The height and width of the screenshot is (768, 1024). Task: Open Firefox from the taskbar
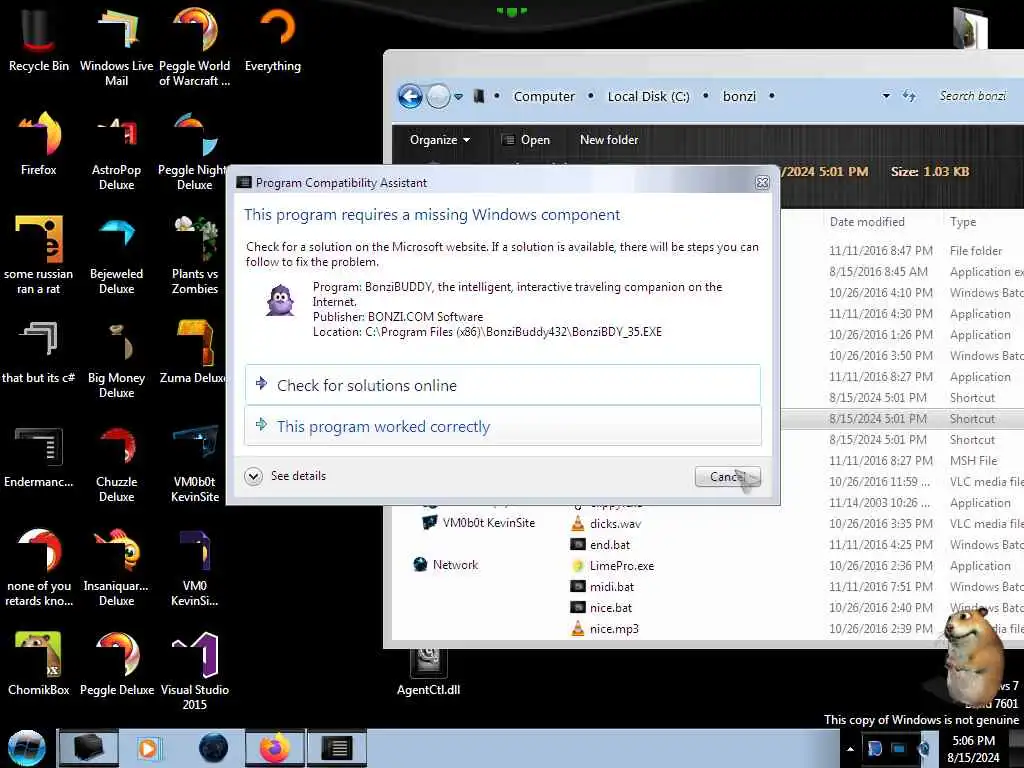(x=275, y=748)
